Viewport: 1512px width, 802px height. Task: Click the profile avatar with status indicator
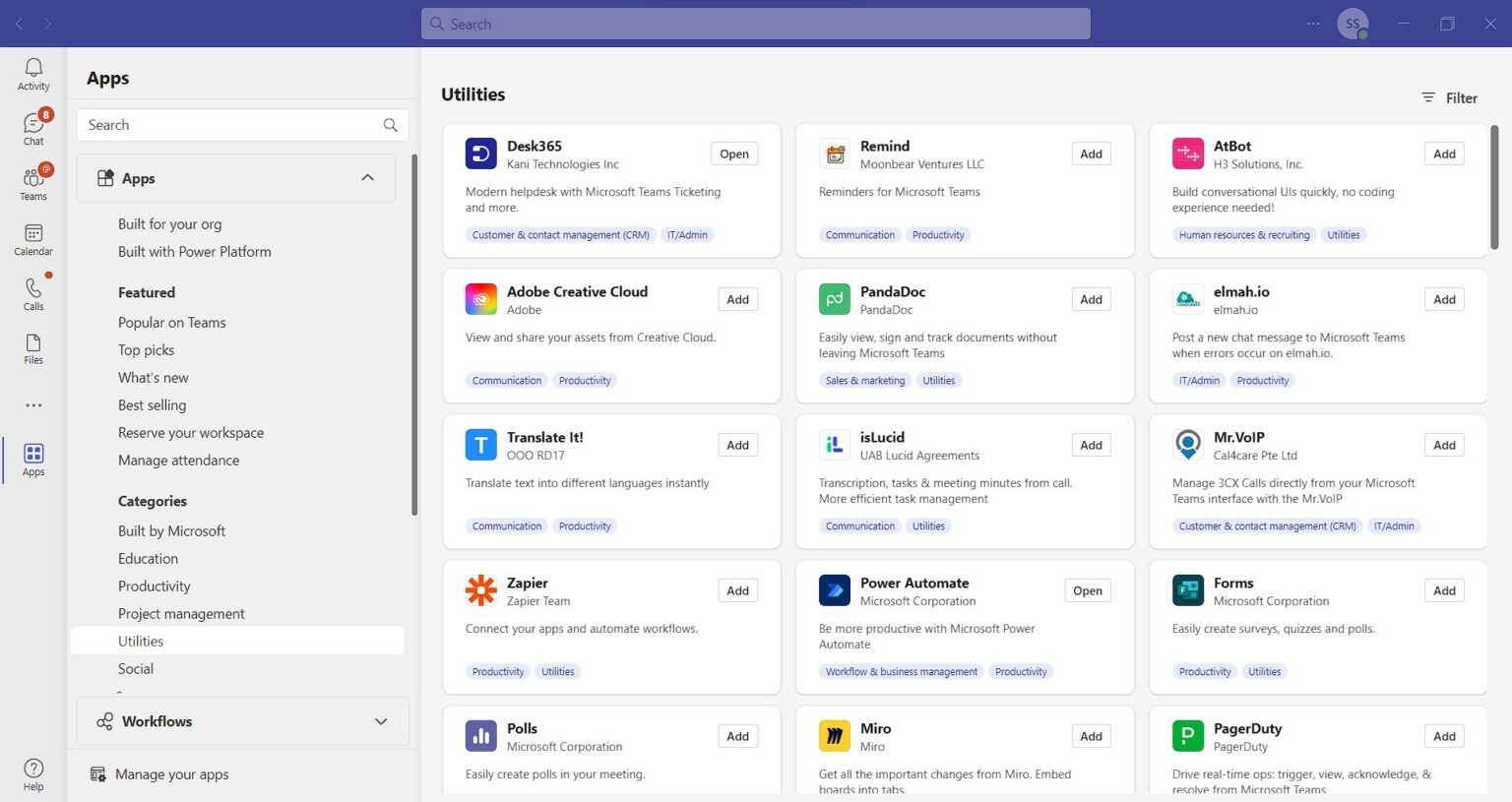point(1353,23)
